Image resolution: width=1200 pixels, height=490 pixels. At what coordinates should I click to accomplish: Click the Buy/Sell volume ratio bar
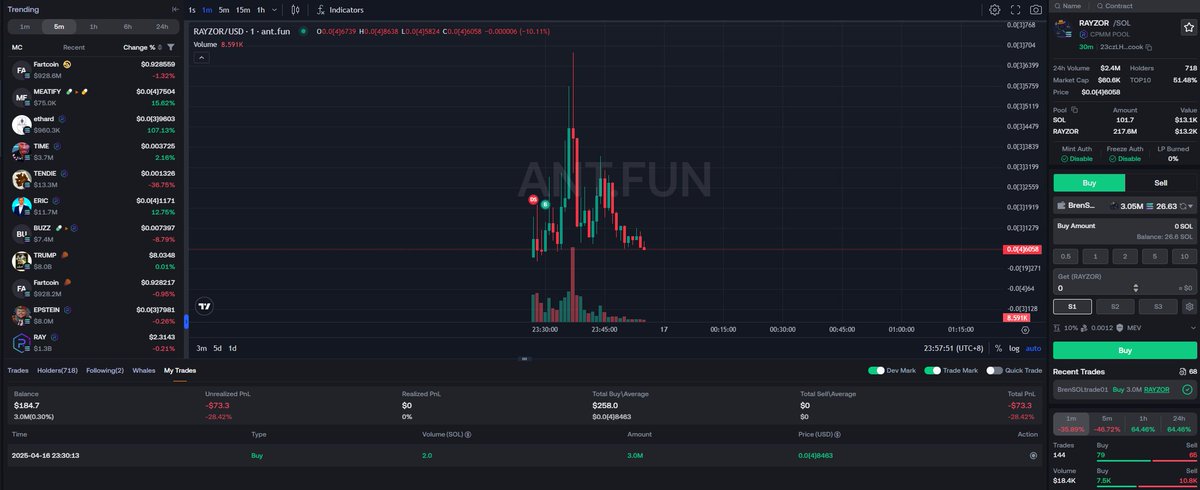coord(1146,488)
